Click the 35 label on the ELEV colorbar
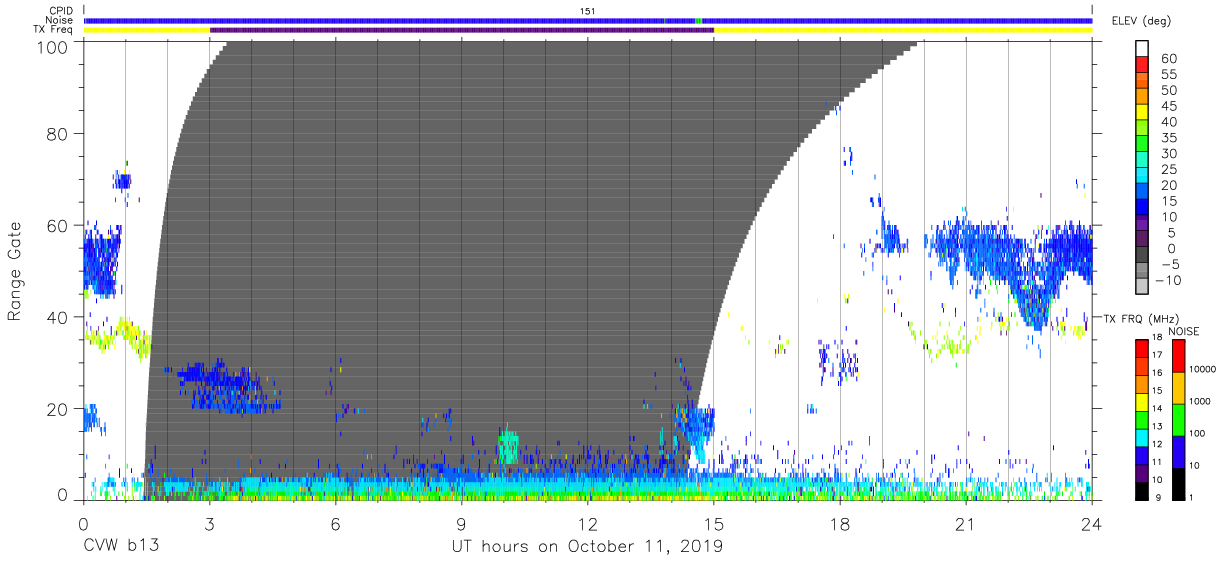Viewport: 1228px width, 567px height. point(1170,137)
